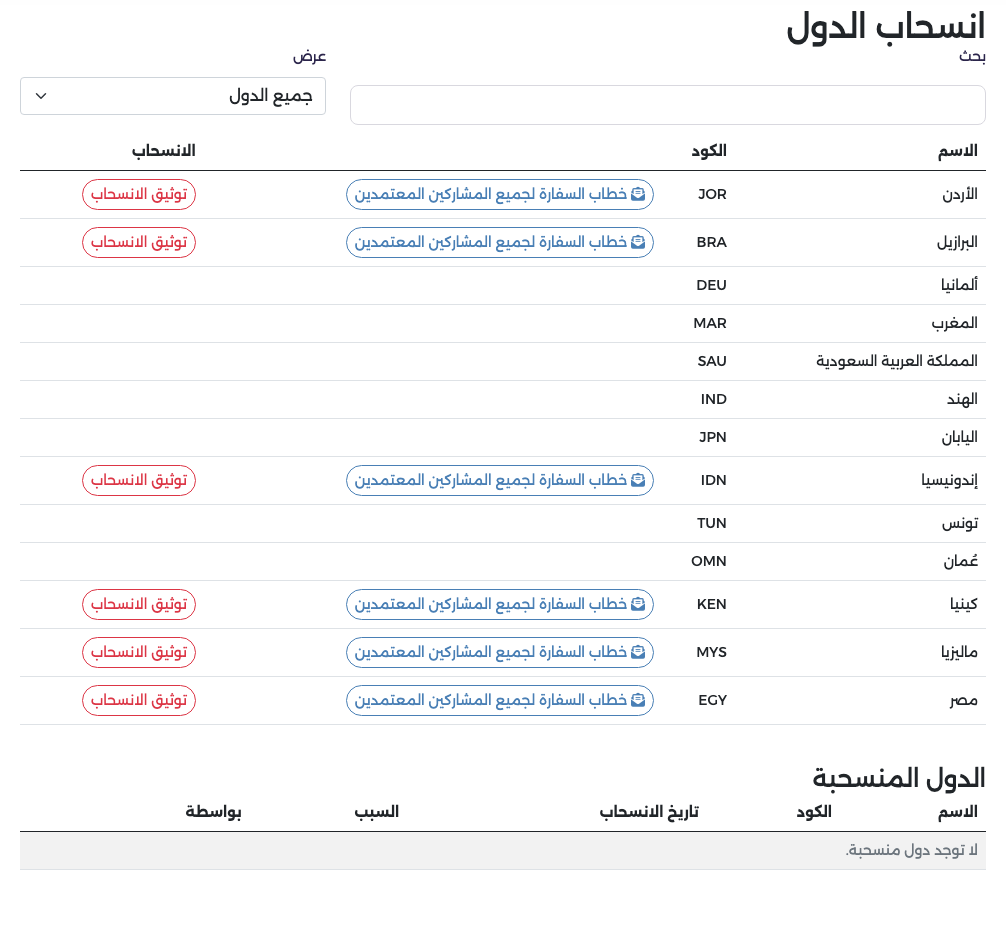1006x933 pixels.
Task: Click the السبب column header
Action: point(377,812)
